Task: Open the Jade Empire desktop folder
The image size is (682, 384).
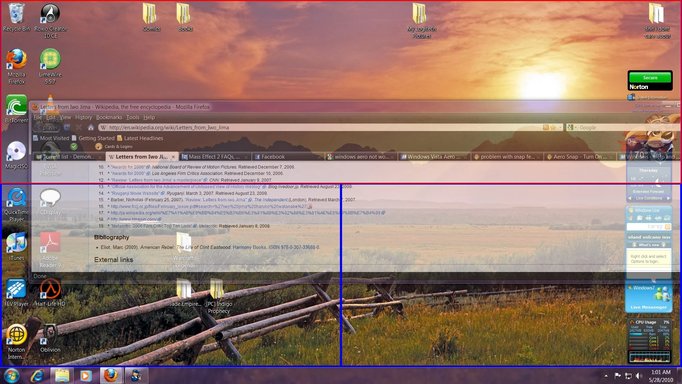Action: tap(184, 293)
